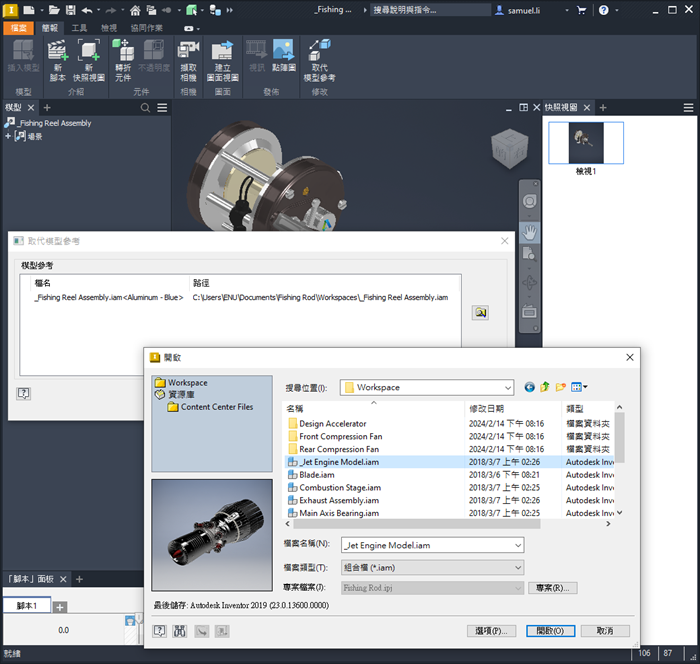Click the Open (開啟) button

pos(550,631)
